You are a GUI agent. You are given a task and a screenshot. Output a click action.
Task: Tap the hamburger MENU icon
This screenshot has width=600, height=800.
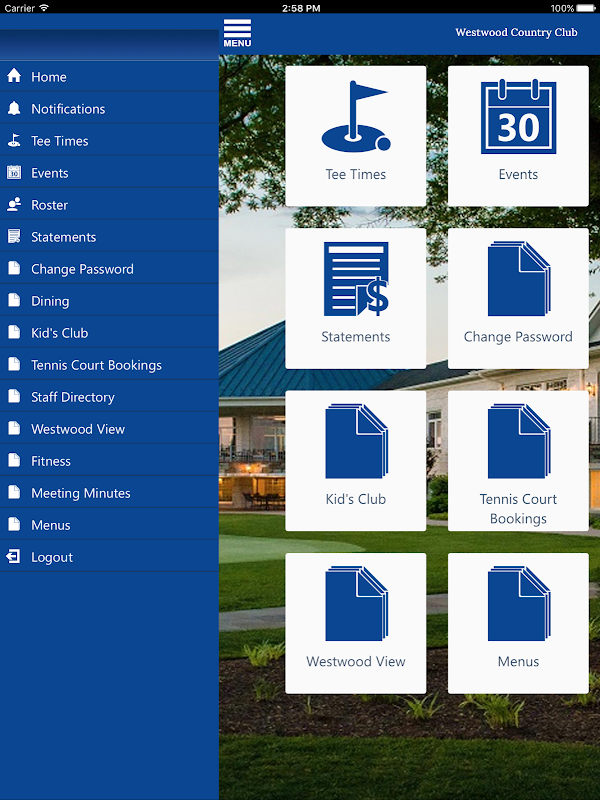point(237,33)
